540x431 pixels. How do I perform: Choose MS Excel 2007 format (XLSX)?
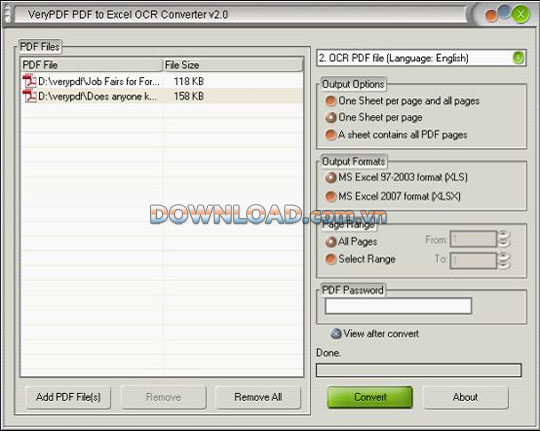click(x=331, y=196)
